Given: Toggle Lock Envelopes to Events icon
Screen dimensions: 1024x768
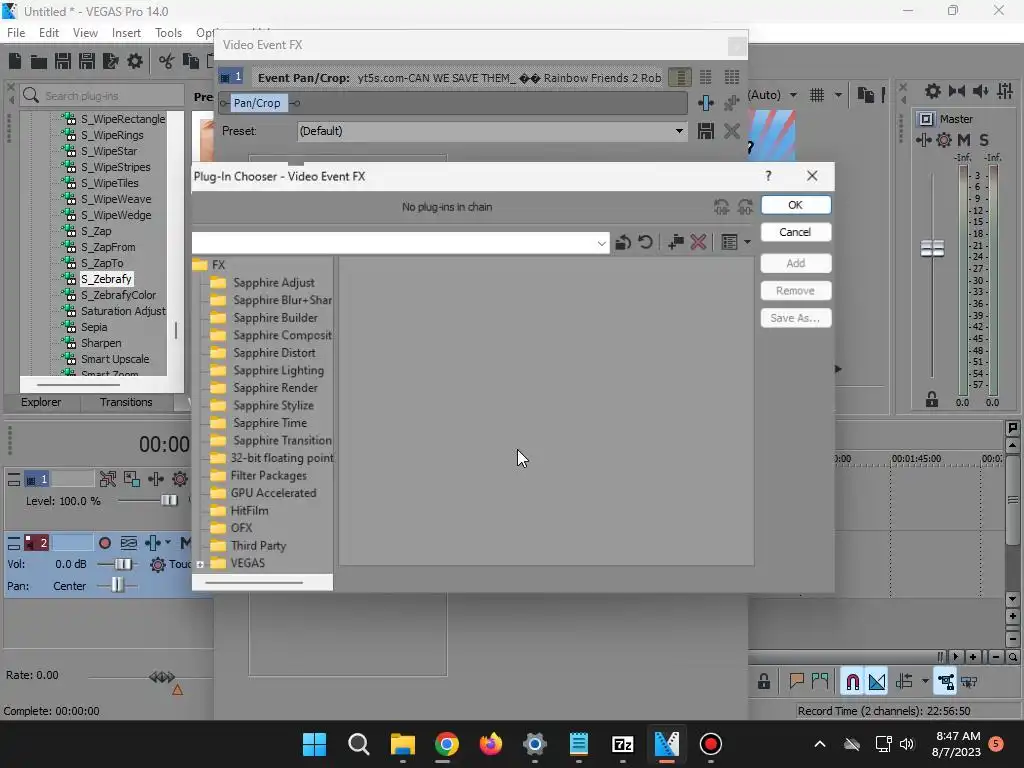Looking at the screenshot, I should point(946,682).
